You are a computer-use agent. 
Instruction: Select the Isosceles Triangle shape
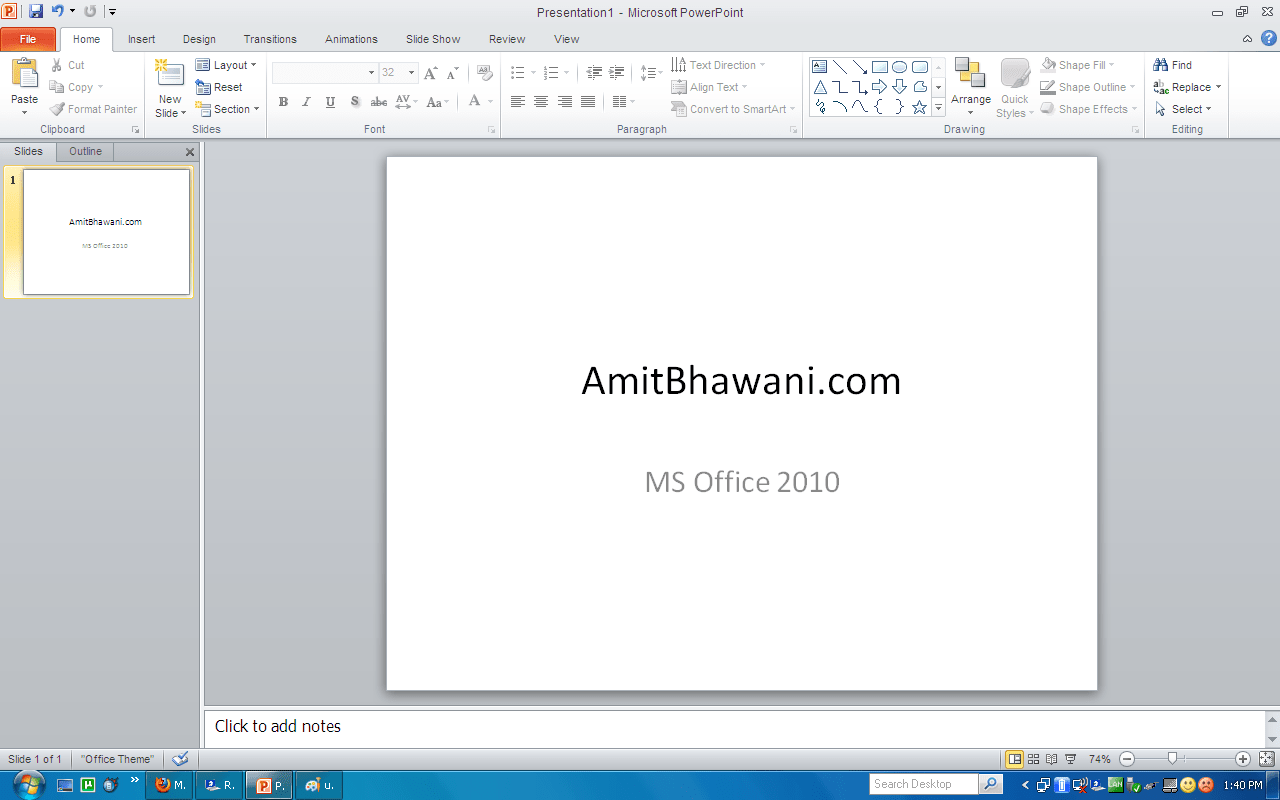click(820, 87)
